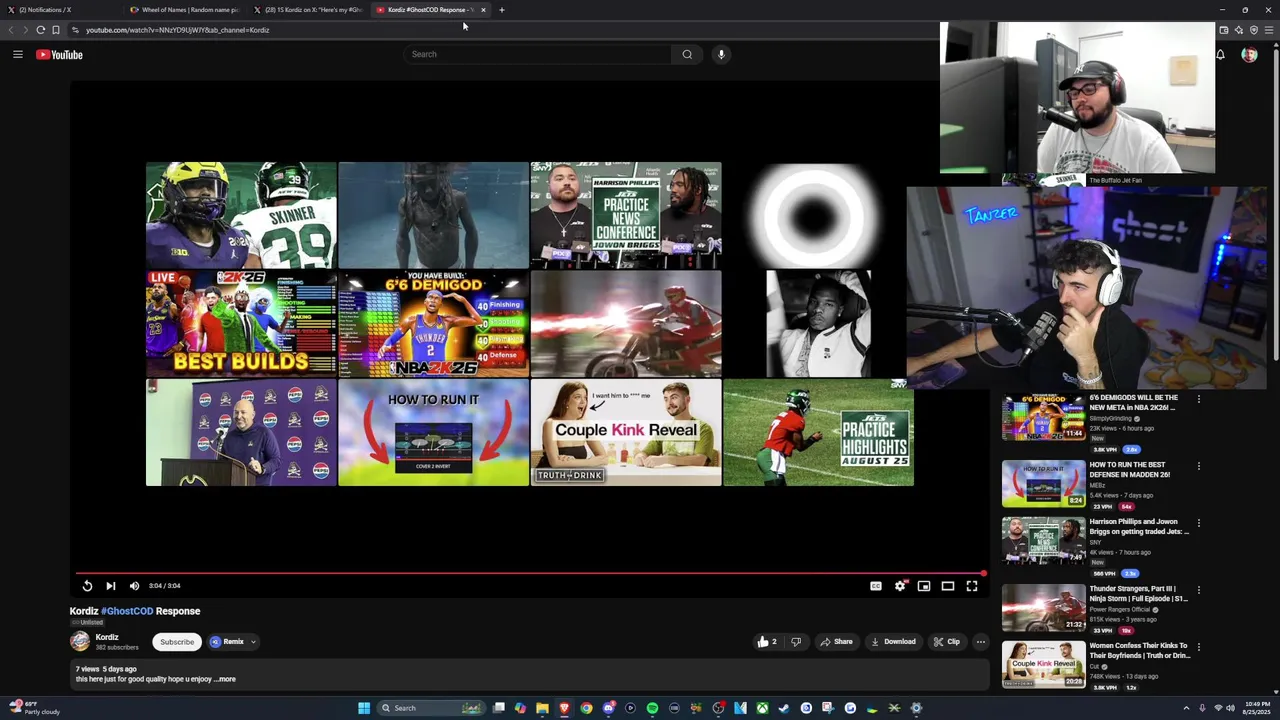This screenshot has width=1280, height=720.
Task: Open more actions ellipsis under the video
Action: (x=981, y=642)
